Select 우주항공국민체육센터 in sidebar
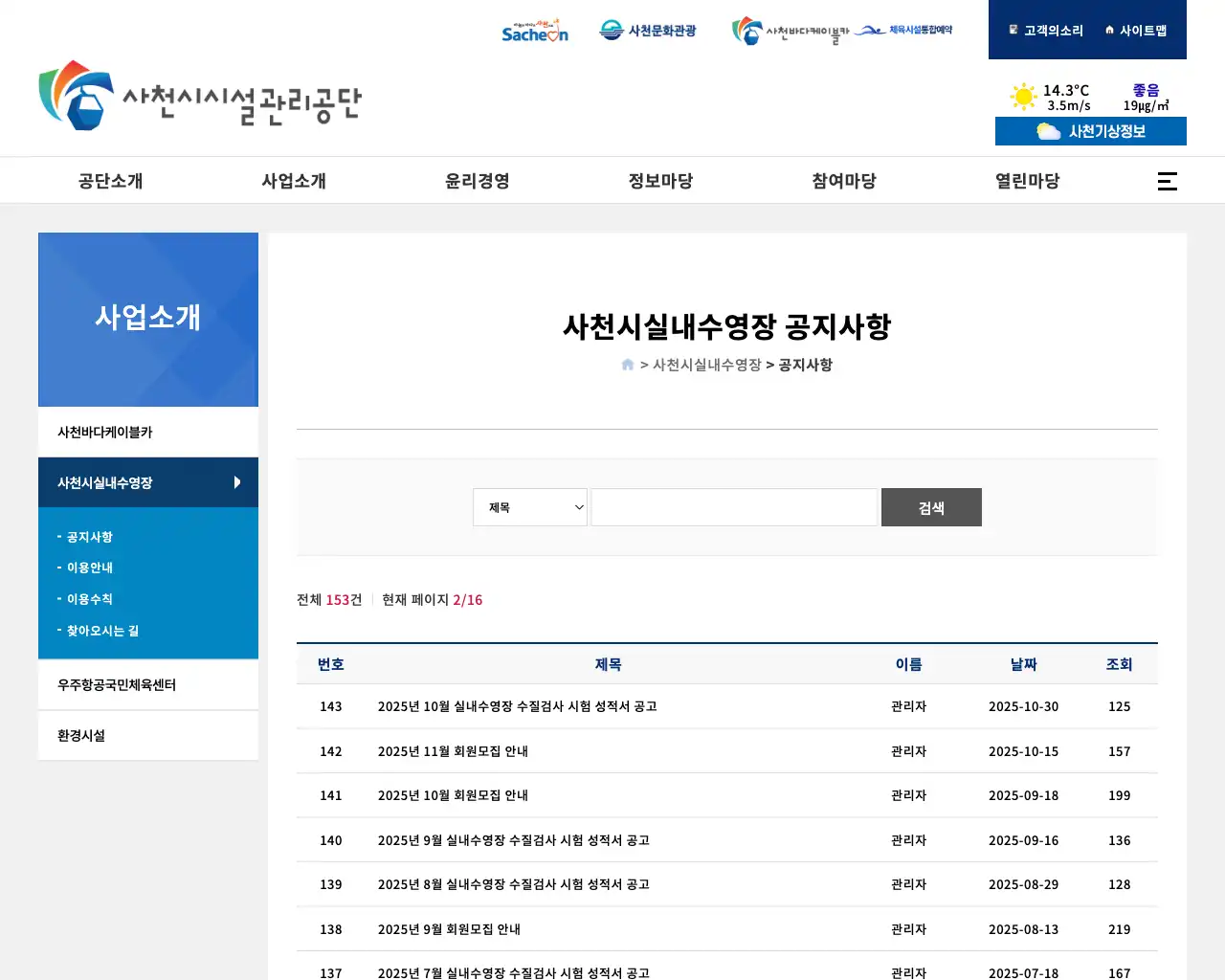This screenshot has height=980, width=1225. (x=148, y=685)
